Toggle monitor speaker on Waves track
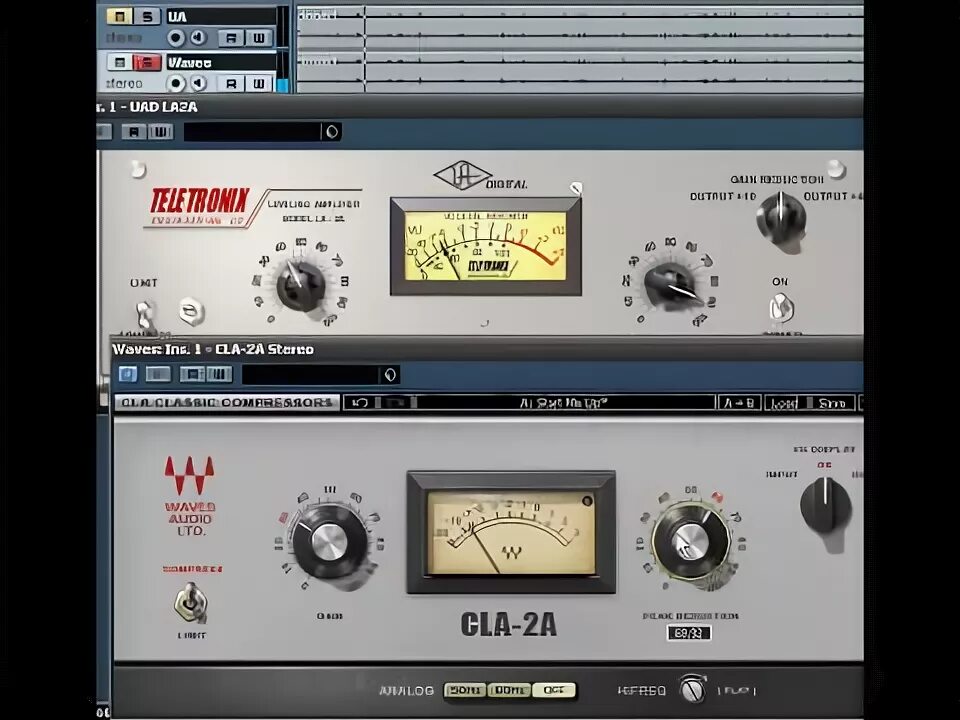Viewport: 960px width, 720px height. click(198, 83)
